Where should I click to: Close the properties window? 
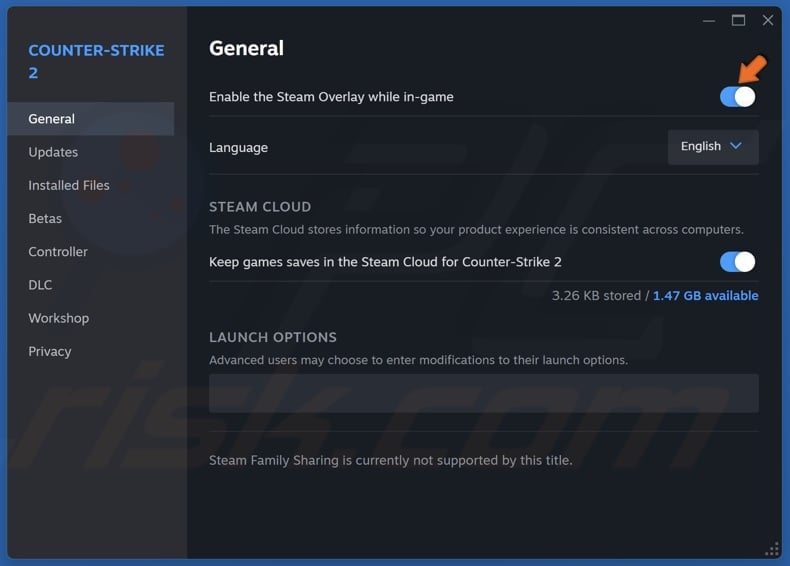(x=768, y=20)
